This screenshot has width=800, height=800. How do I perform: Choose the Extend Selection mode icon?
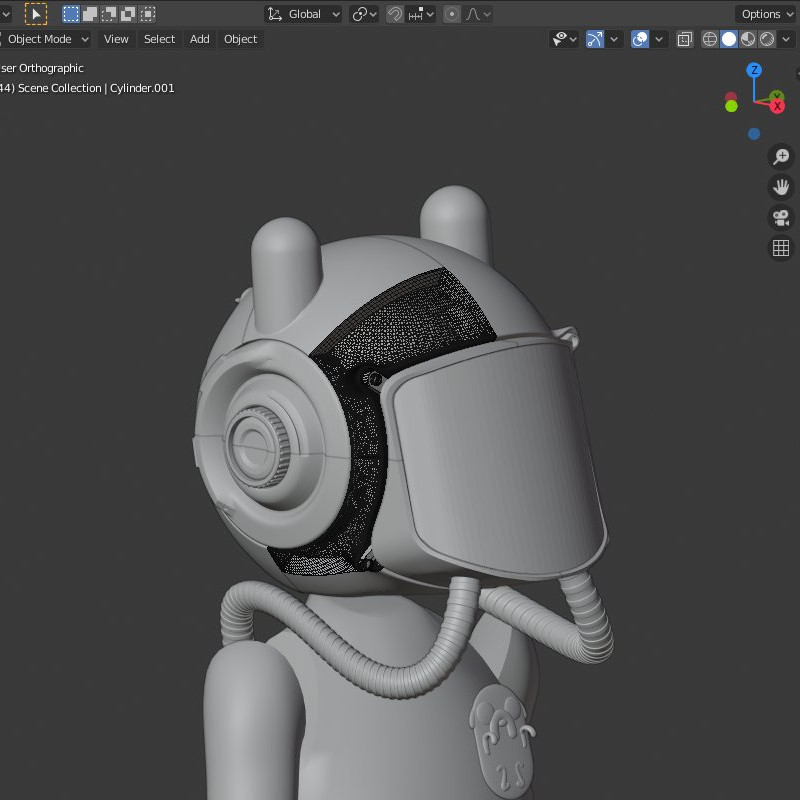coord(90,14)
